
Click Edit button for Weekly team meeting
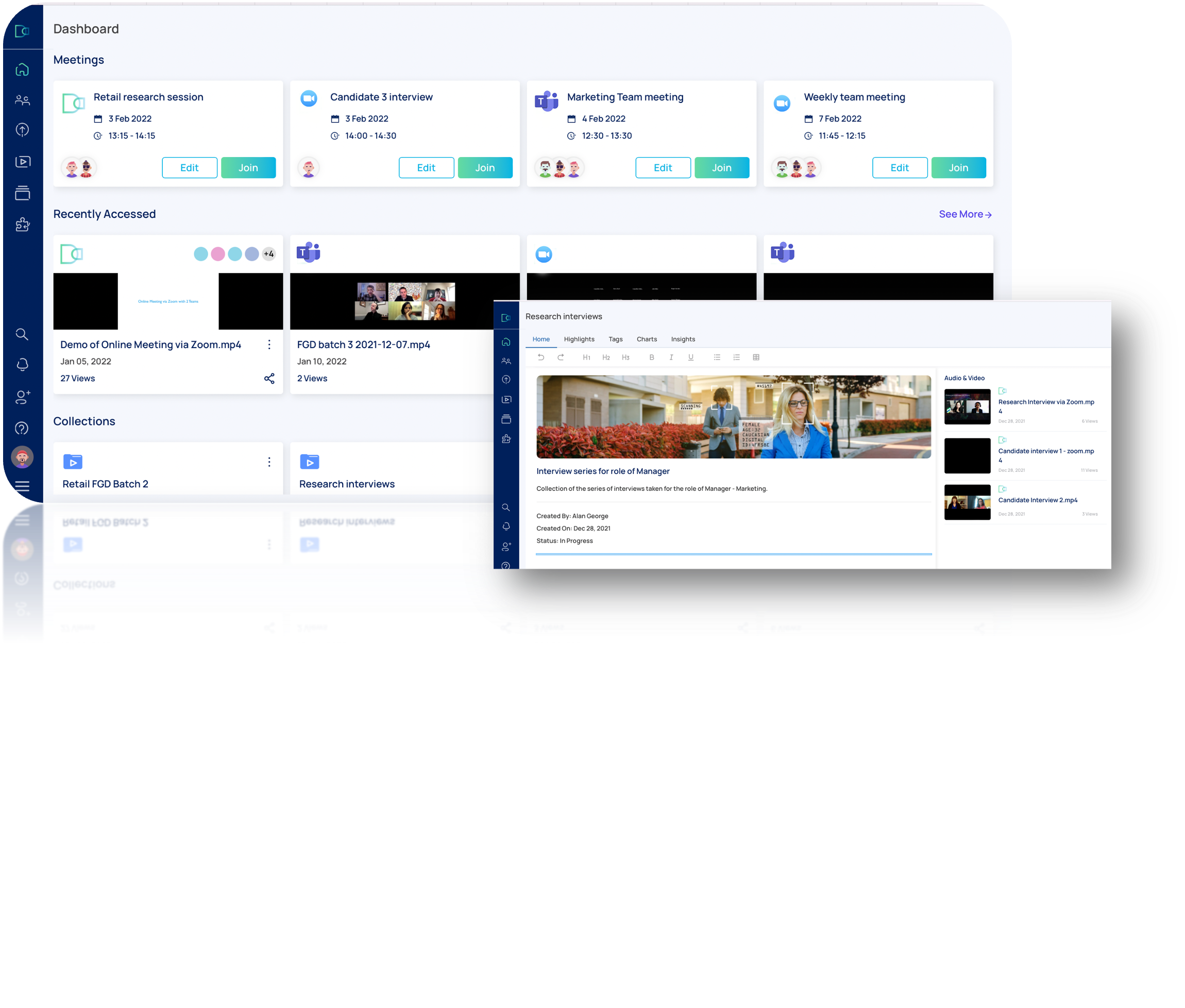pyautogui.click(x=899, y=166)
